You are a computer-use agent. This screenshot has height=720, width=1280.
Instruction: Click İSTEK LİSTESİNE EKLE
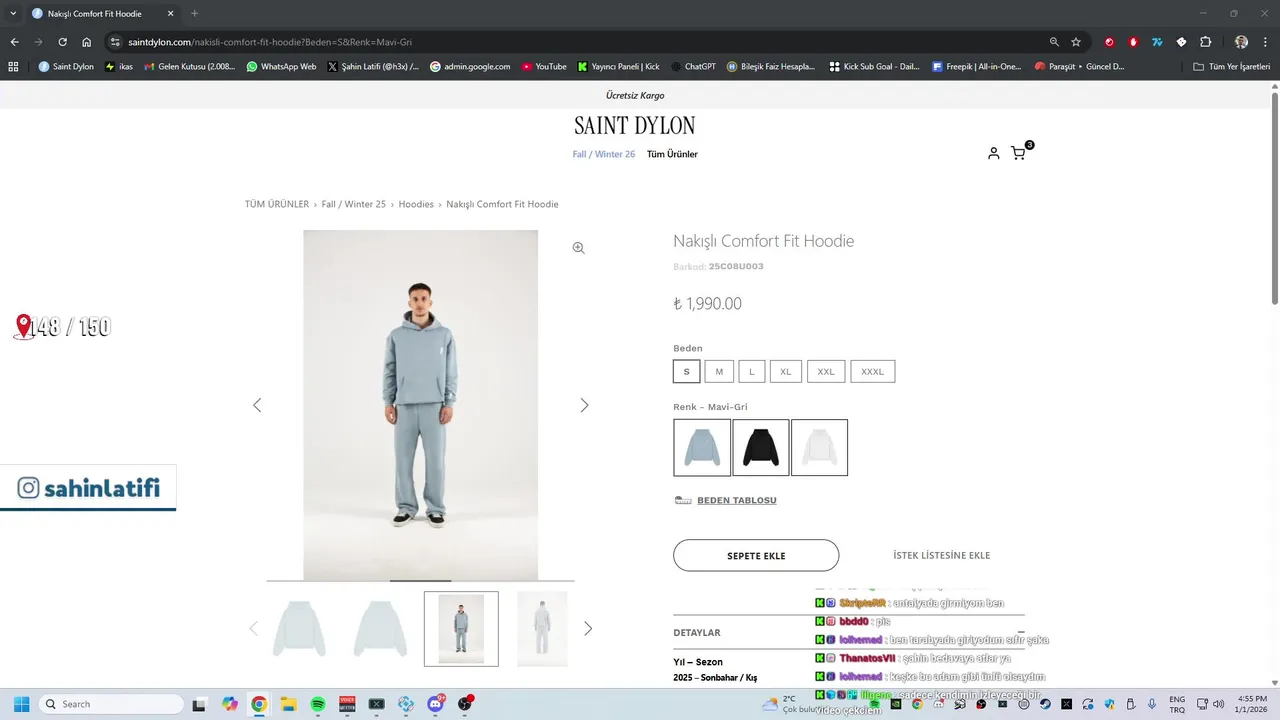pyautogui.click(x=942, y=555)
